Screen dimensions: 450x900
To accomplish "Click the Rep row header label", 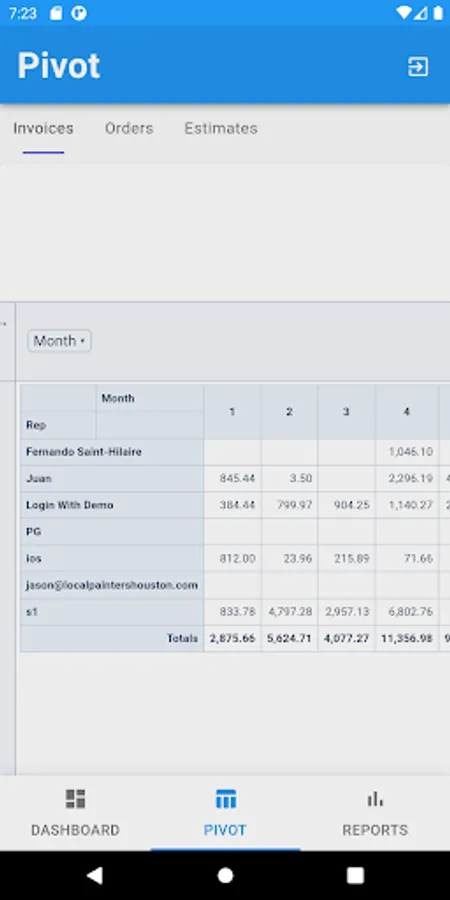I will pos(36,425).
